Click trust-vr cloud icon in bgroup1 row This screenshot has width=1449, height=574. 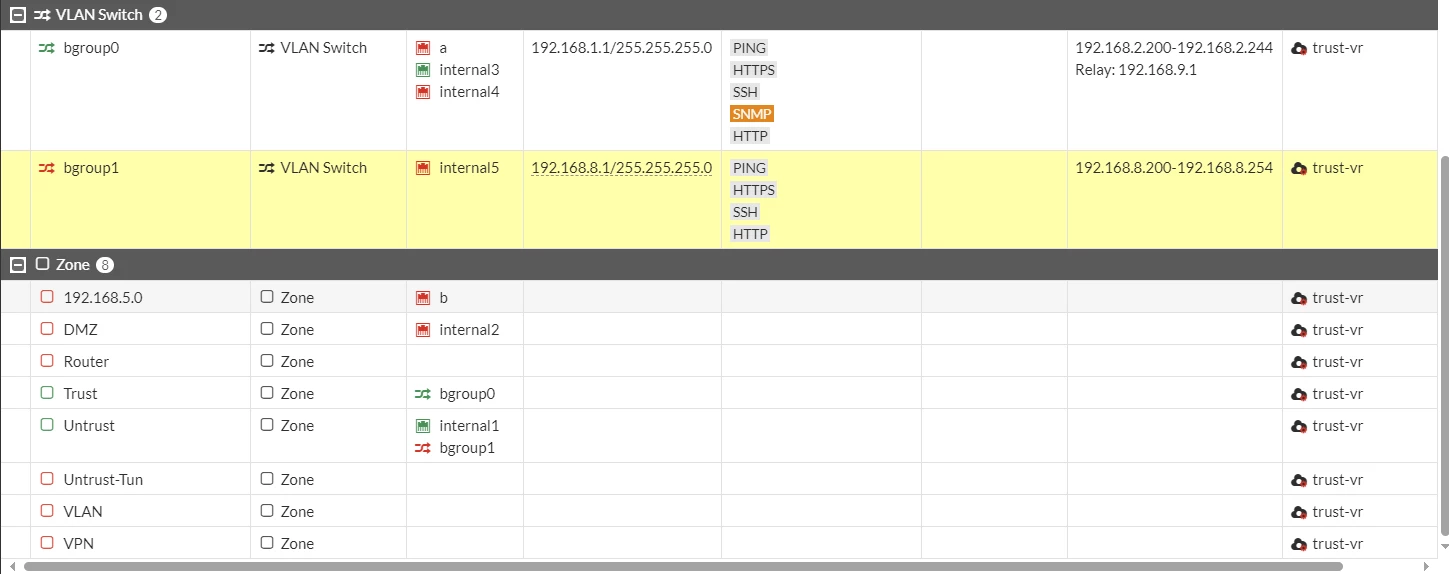tap(1299, 168)
